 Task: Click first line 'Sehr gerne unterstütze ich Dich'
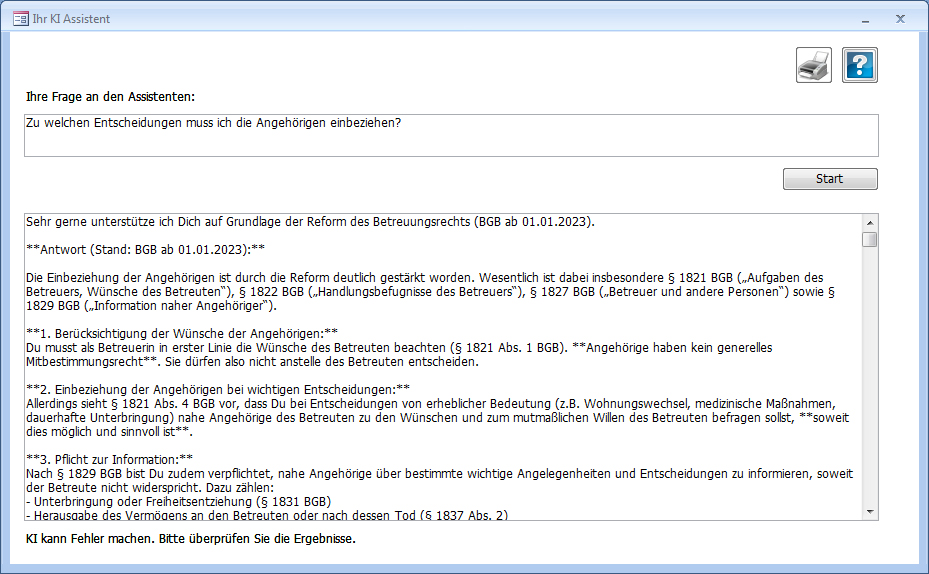[113, 222]
